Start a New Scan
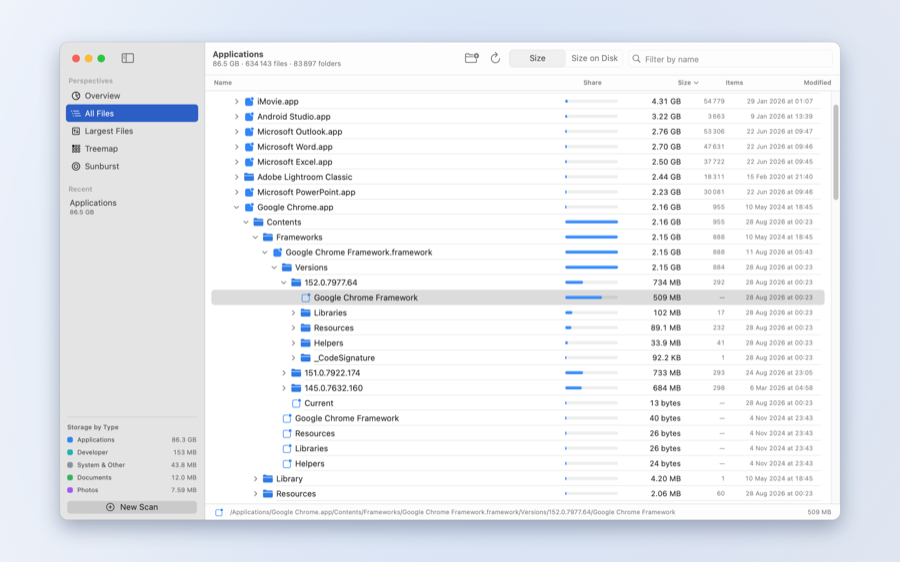 132,507
